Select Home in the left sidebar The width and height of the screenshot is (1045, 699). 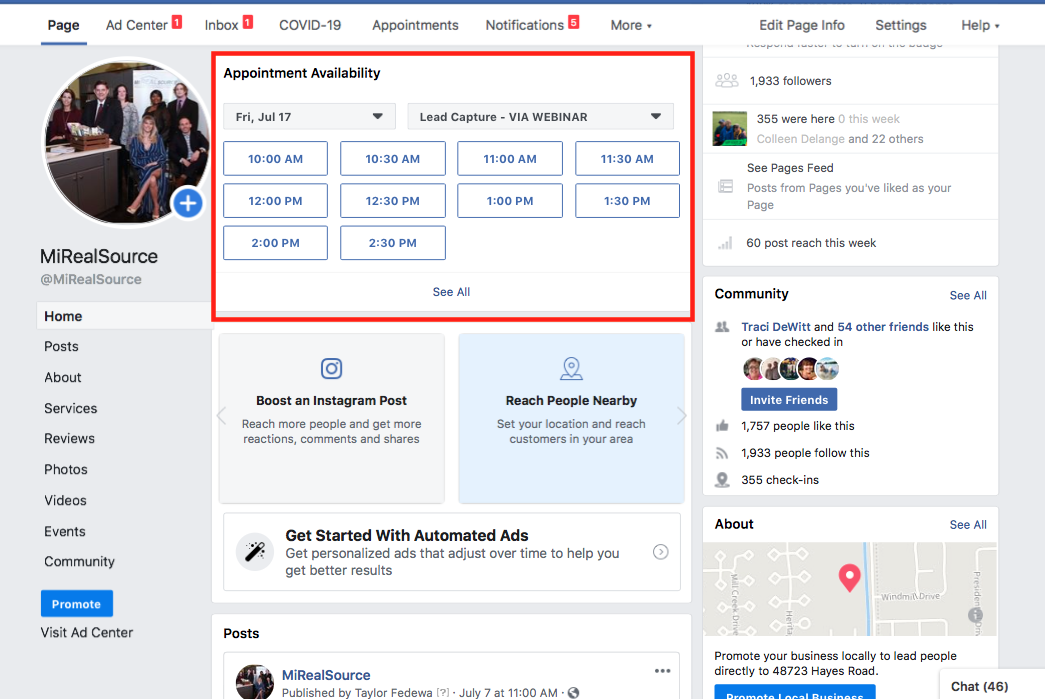click(x=124, y=316)
